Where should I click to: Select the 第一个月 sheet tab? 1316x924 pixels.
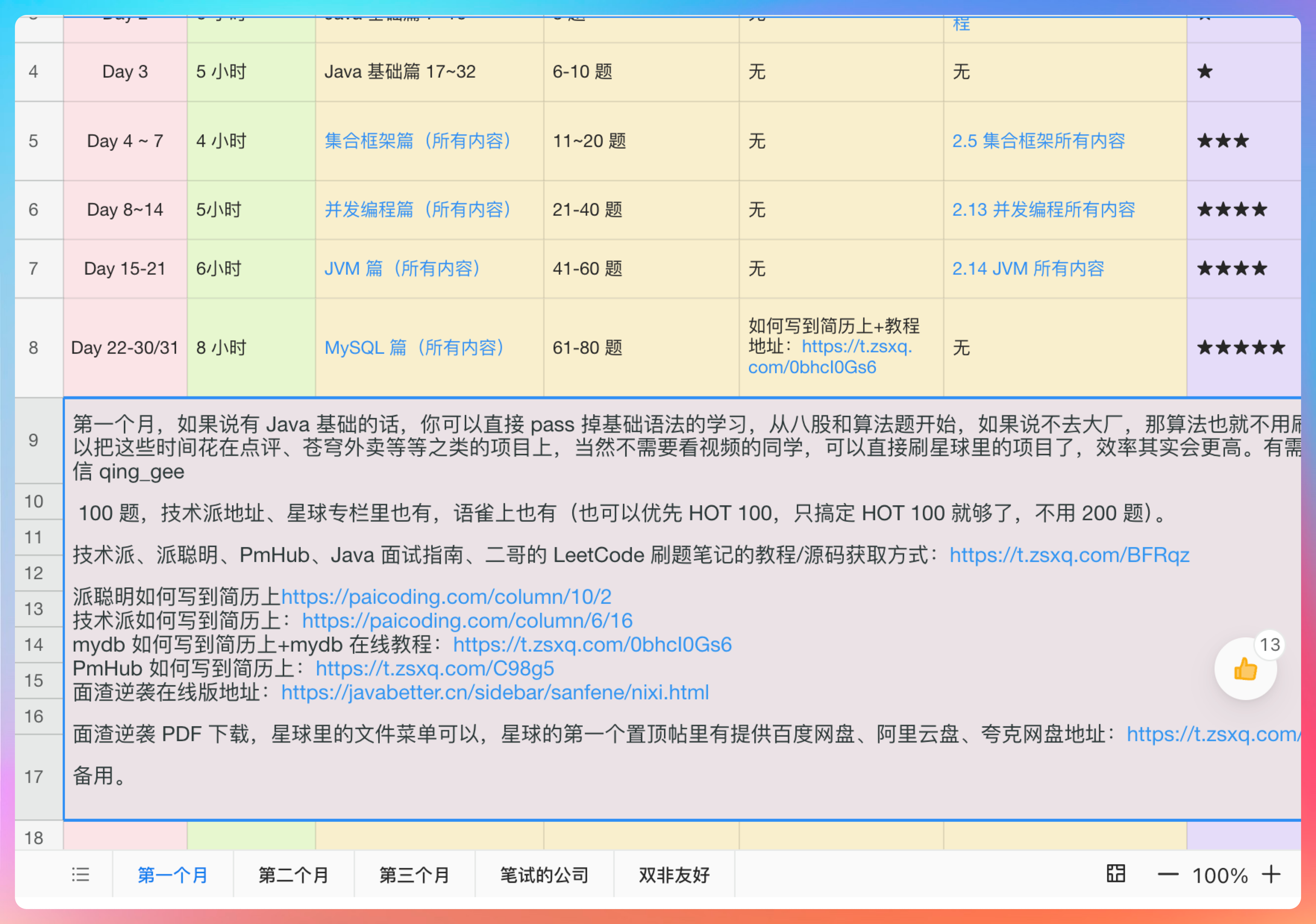[x=173, y=875]
